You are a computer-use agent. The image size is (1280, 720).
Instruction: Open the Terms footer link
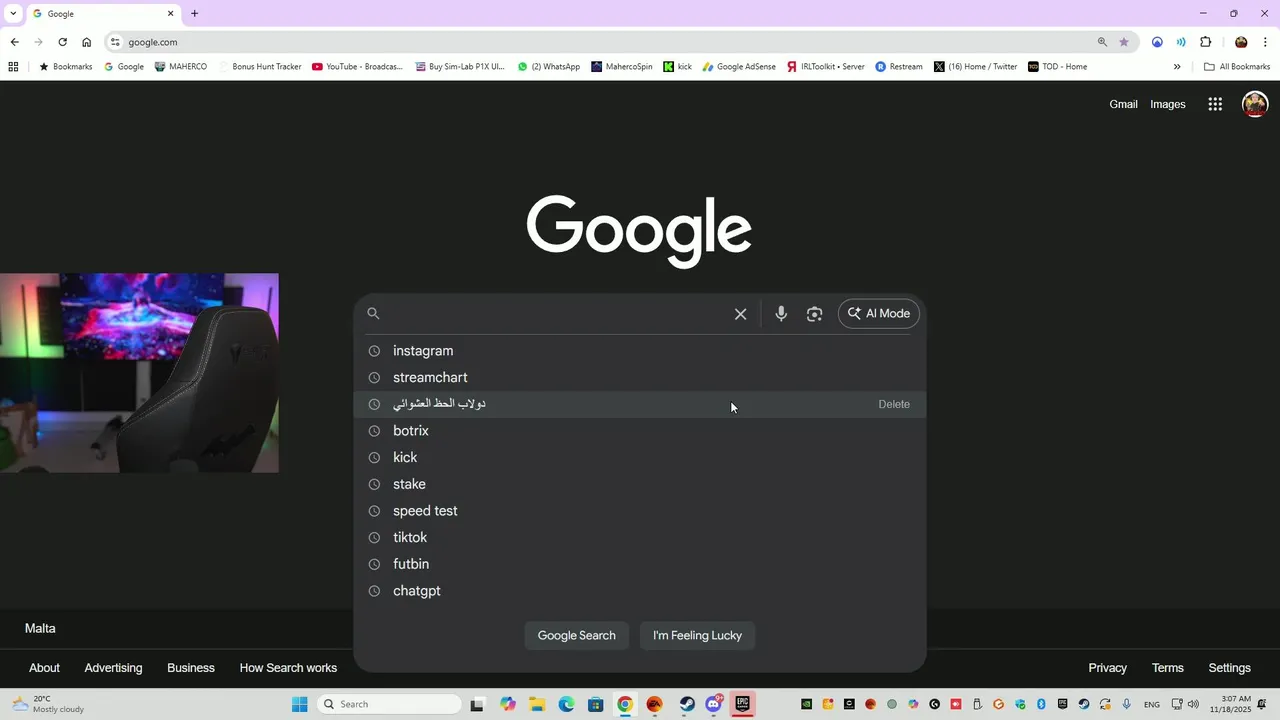click(x=1167, y=668)
